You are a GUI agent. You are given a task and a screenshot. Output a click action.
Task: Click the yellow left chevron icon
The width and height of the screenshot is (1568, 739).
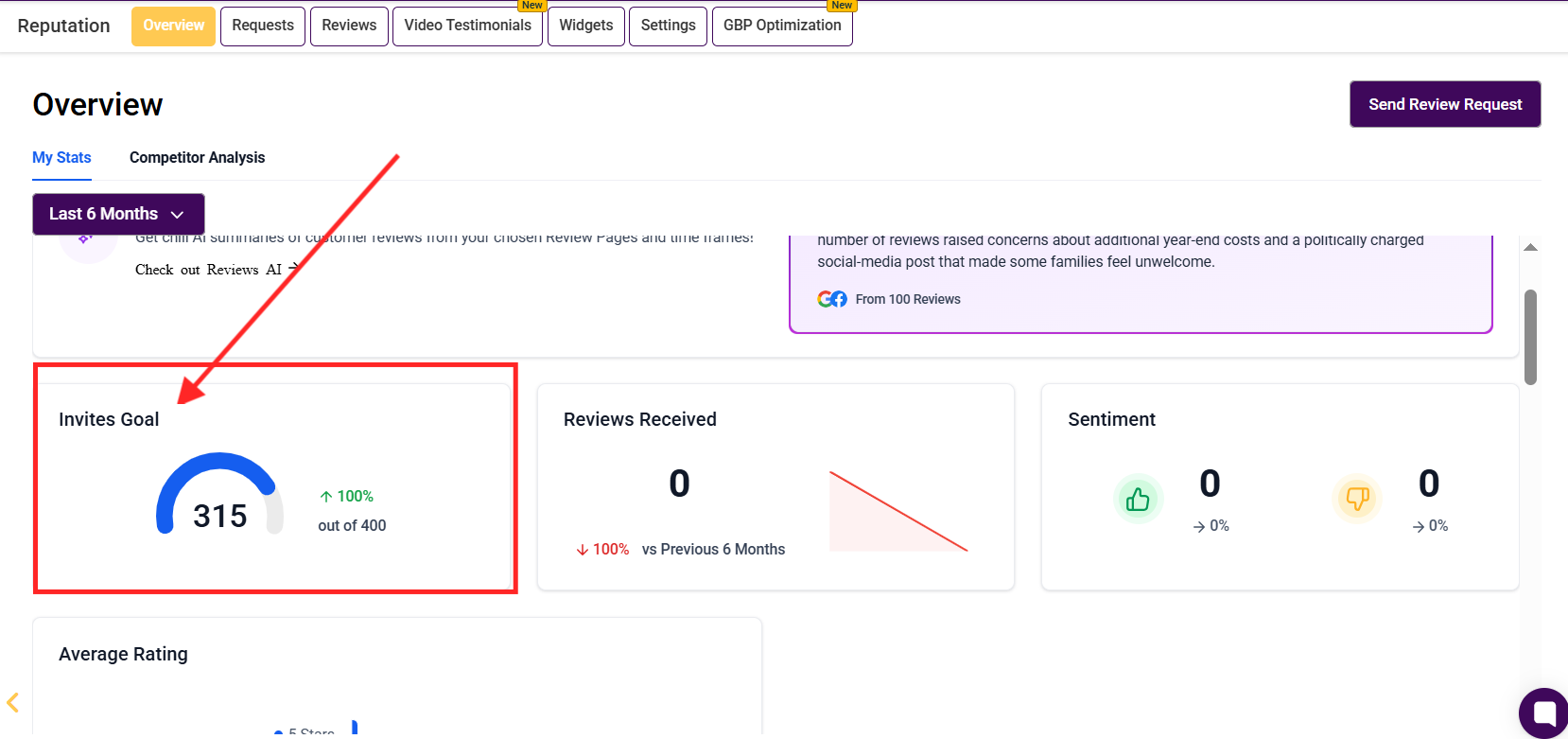tap(13, 702)
